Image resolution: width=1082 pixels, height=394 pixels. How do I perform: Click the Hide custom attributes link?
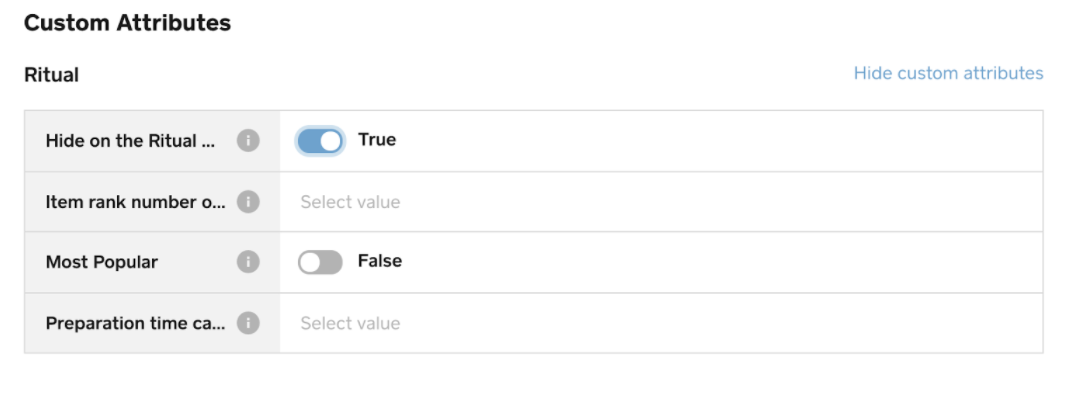948,73
